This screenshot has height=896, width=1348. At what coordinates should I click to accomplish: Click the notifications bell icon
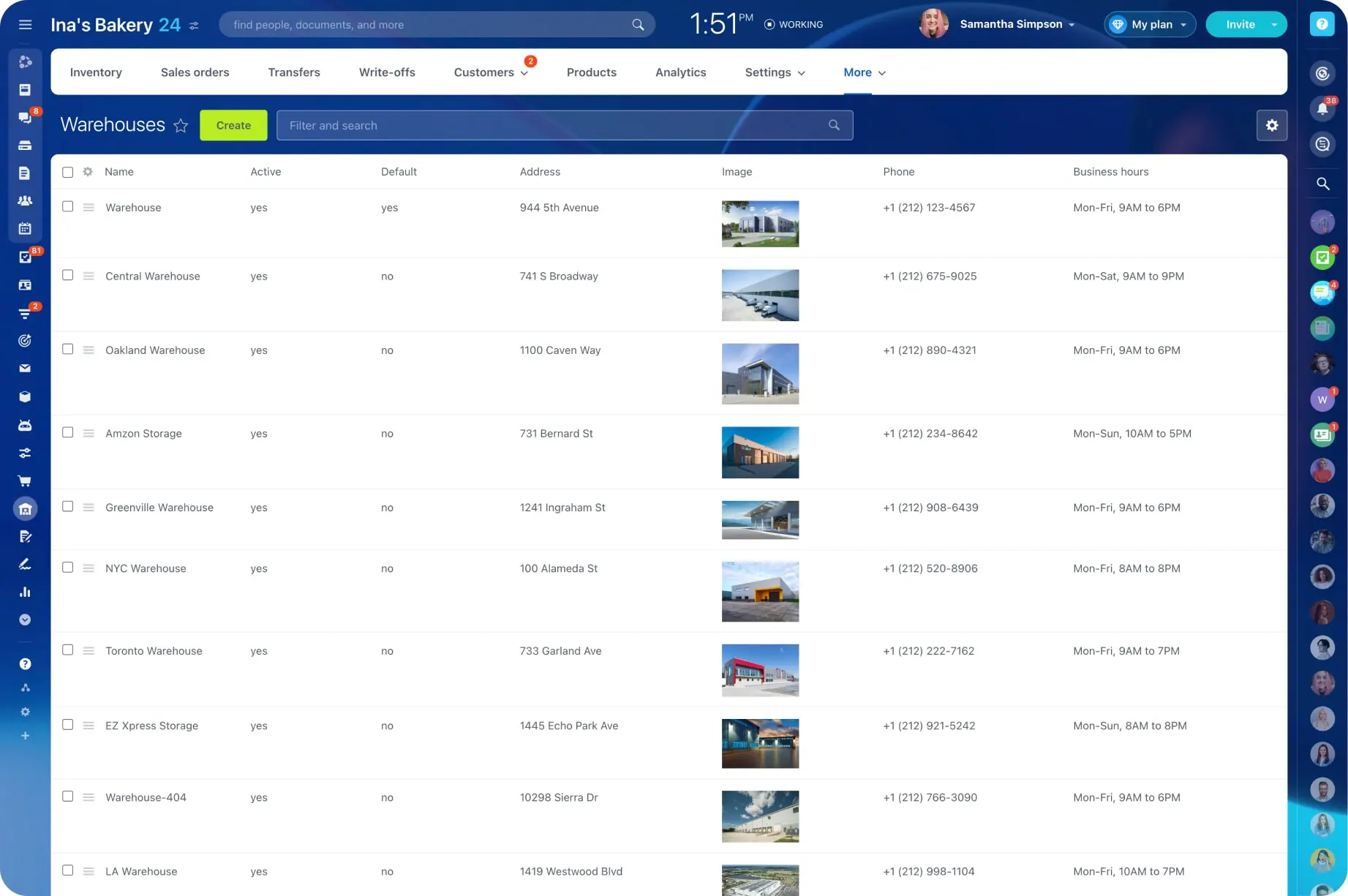tap(1322, 109)
